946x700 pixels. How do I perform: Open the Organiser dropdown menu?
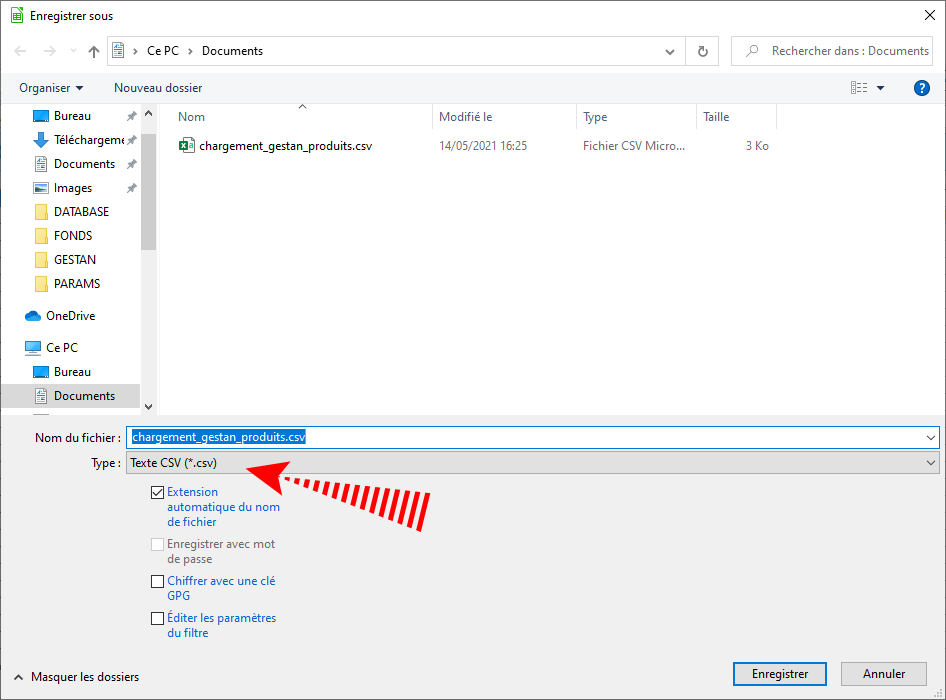pyautogui.click(x=51, y=88)
